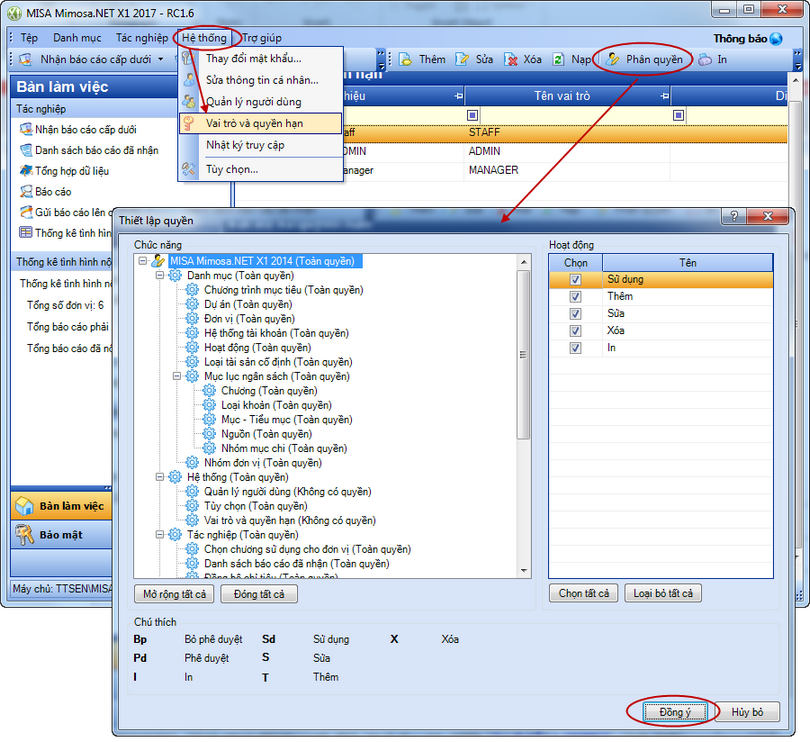Choose Thay đổi mật khẩu menu entry
Screen dimensions: 810x742
pyautogui.click(x=261, y=58)
